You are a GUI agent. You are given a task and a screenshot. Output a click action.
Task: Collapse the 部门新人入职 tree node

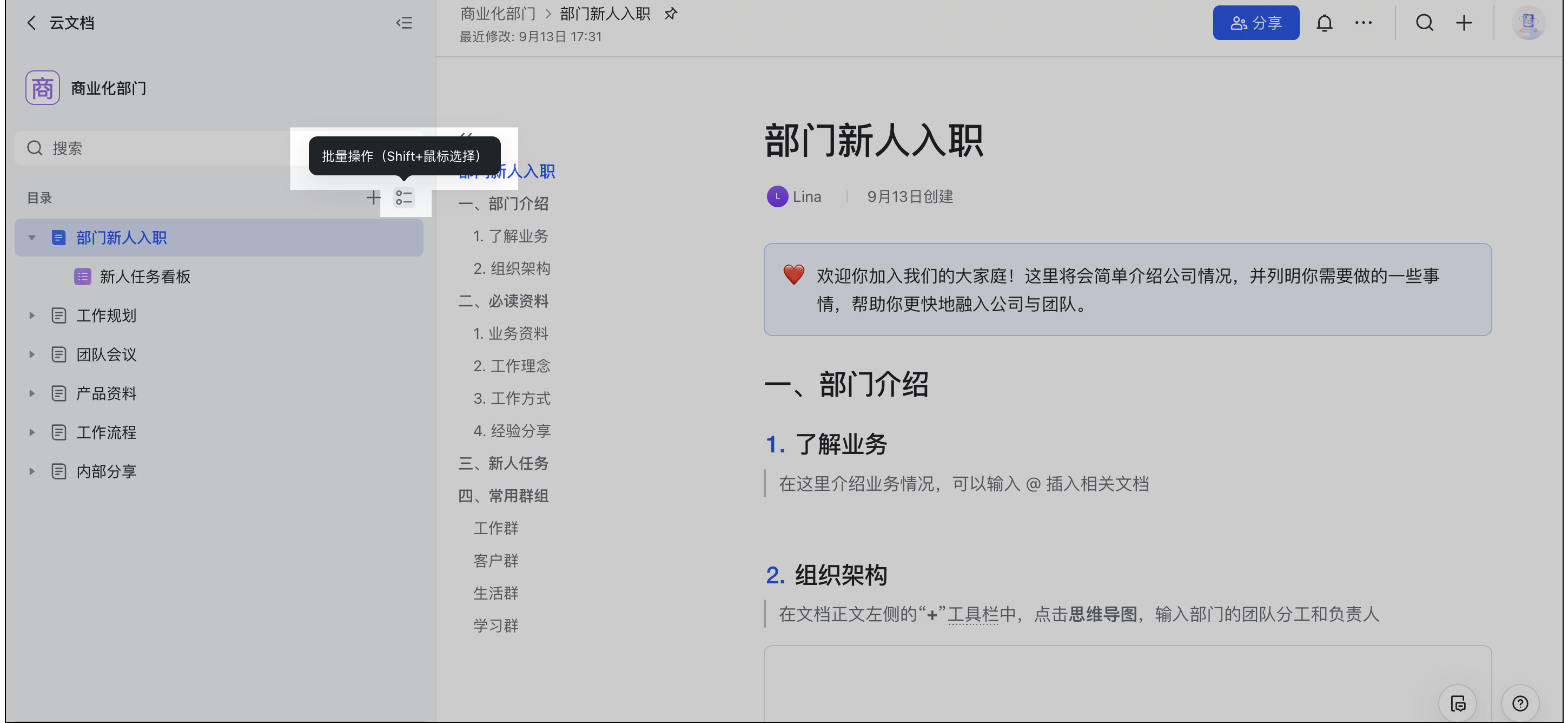[32, 238]
